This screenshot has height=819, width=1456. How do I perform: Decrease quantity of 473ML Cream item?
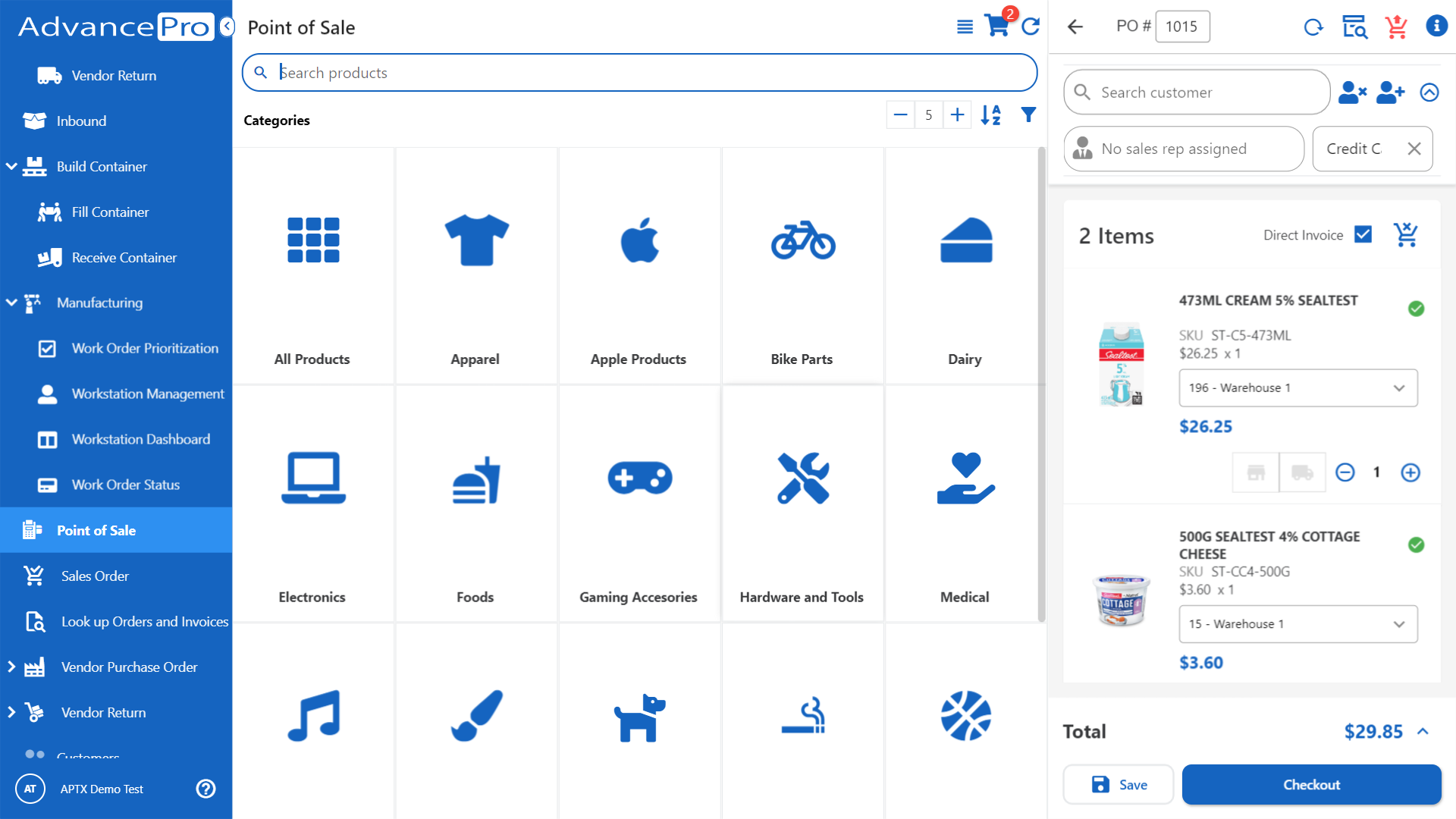(1345, 472)
